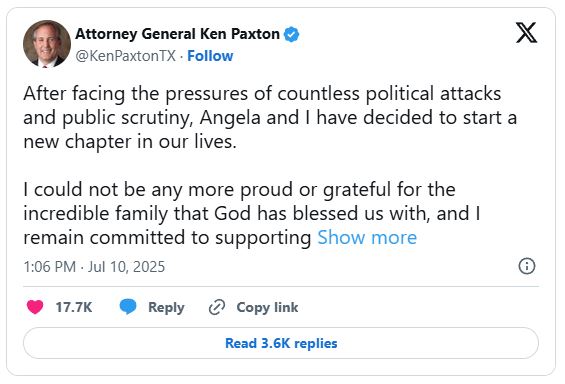The width and height of the screenshot is (565, 384).
Task: Click the paragraph starting "I could not be"
Action: pyautogui.click(x=252, y=213)
